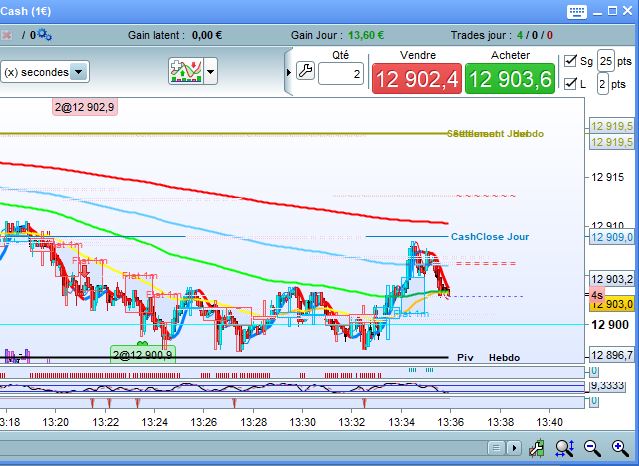
Task: Click the bold 12 900 price level
Action: [x=610, y=325]
